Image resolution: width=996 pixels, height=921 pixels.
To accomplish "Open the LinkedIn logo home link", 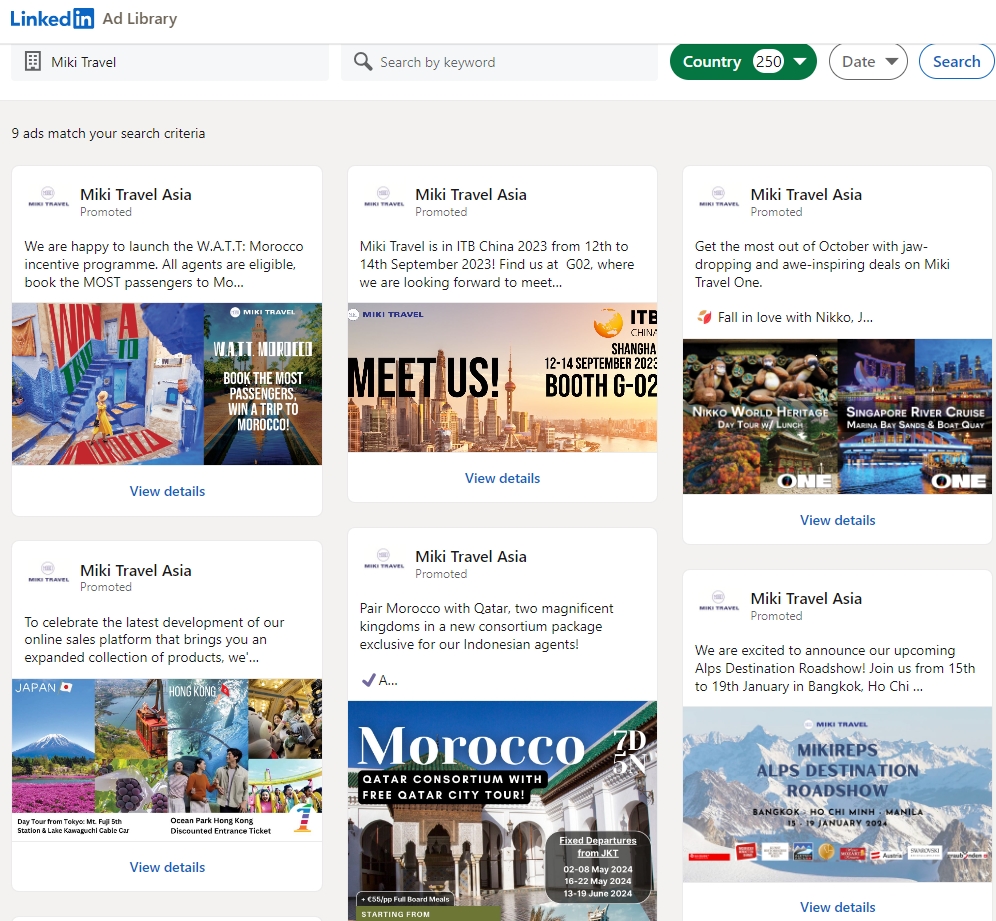I will (x=51, y=18).
